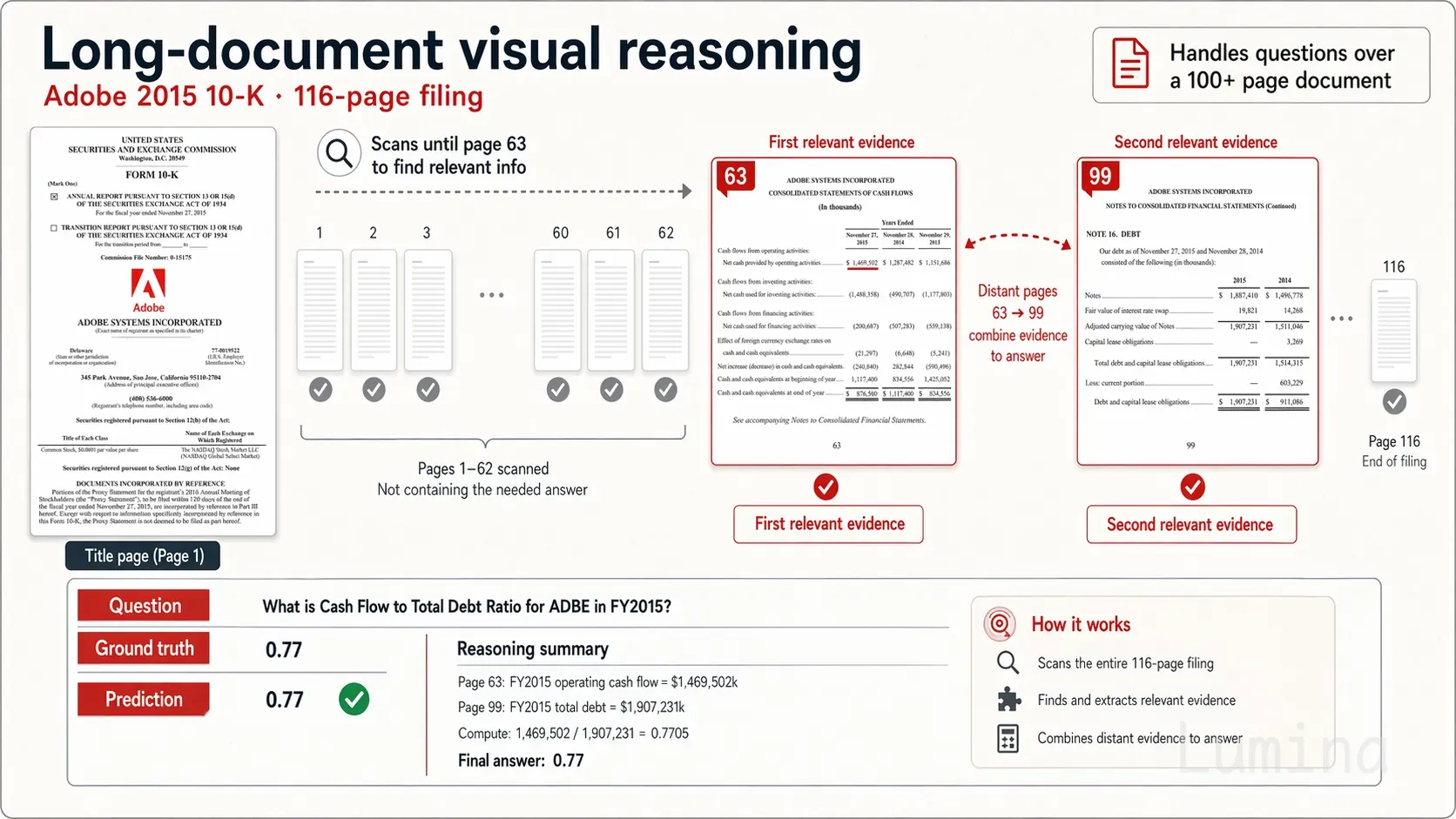Click the 'Second relevant evidence' button below page 99

[x=1190, y=525]
